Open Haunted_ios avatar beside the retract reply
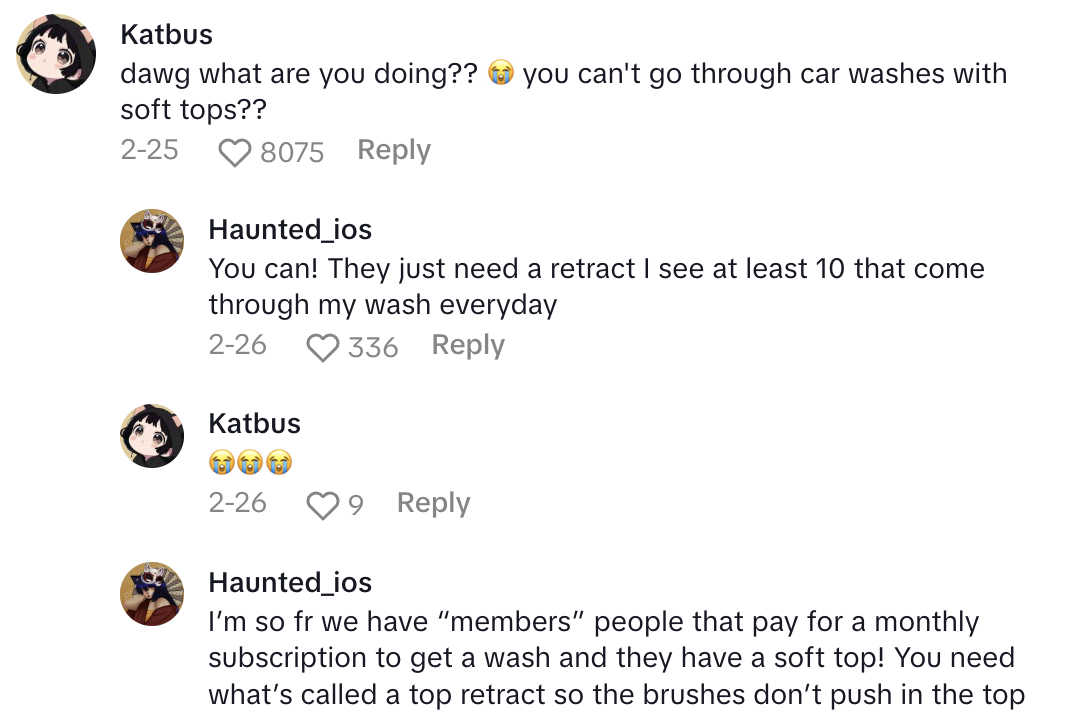This screenshot has width=1070, height=720. (x=152, y=241)
